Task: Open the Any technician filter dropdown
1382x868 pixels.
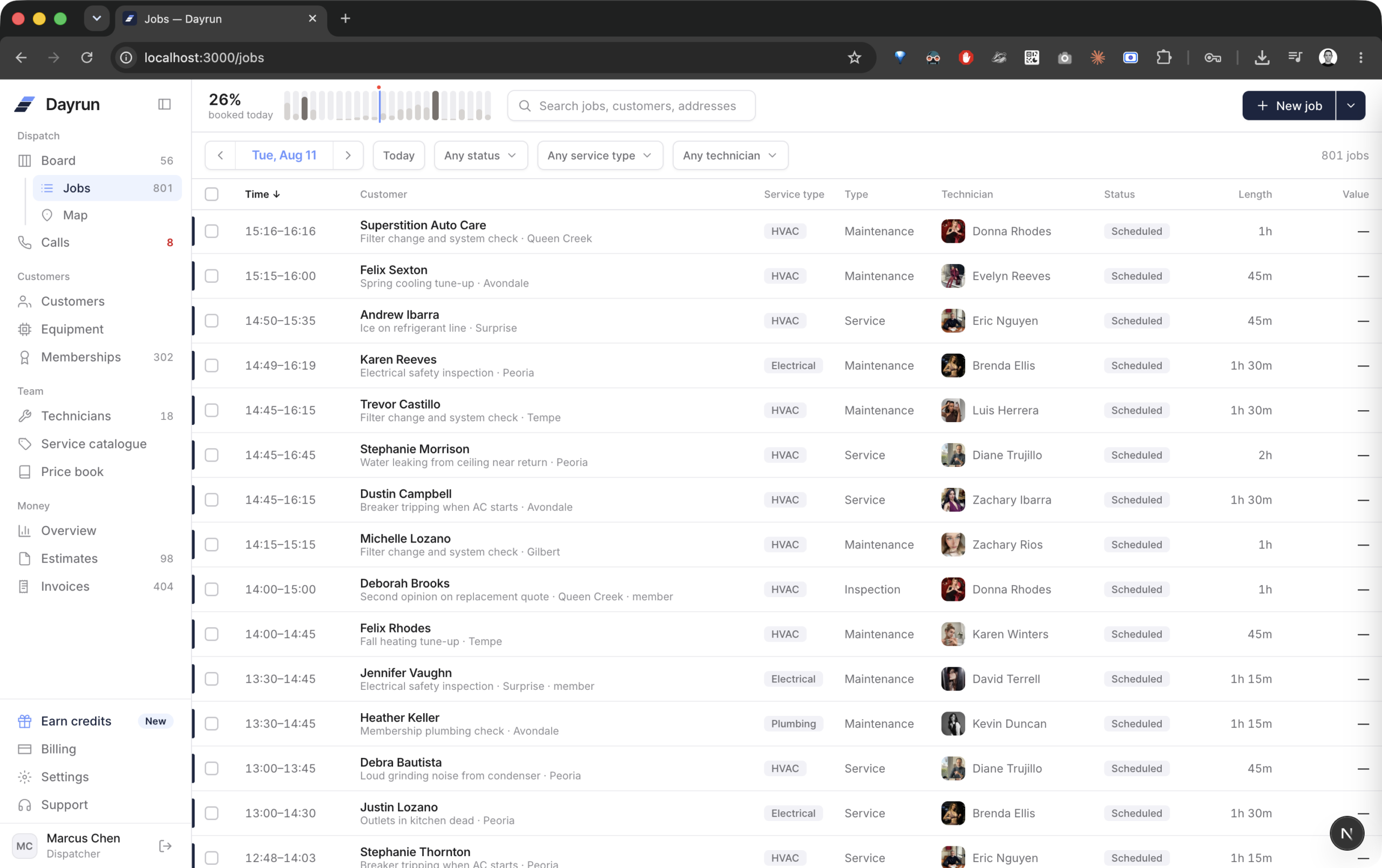Action: (x=730, y=155)
